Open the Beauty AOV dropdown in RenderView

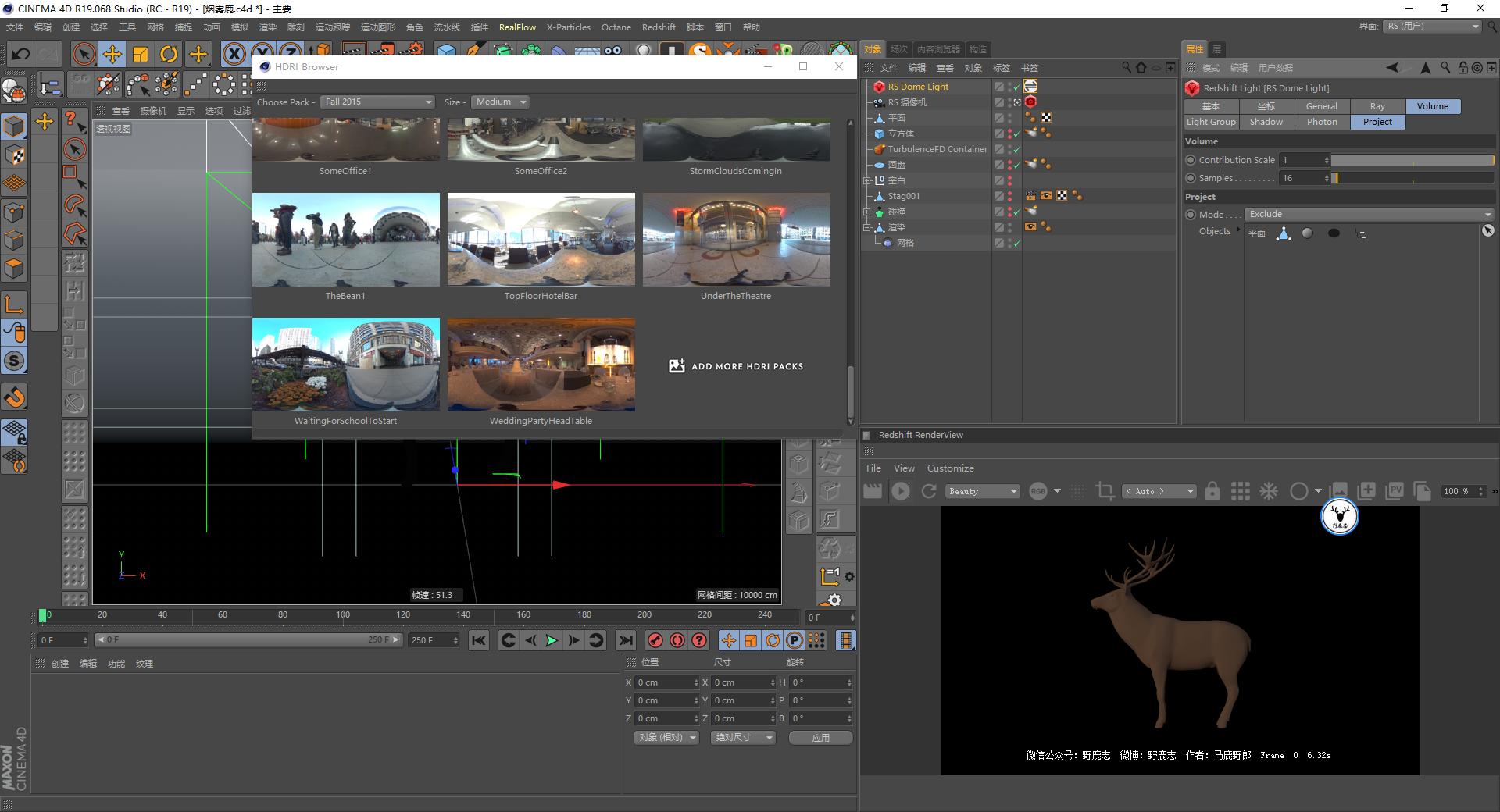coord(982,491)
